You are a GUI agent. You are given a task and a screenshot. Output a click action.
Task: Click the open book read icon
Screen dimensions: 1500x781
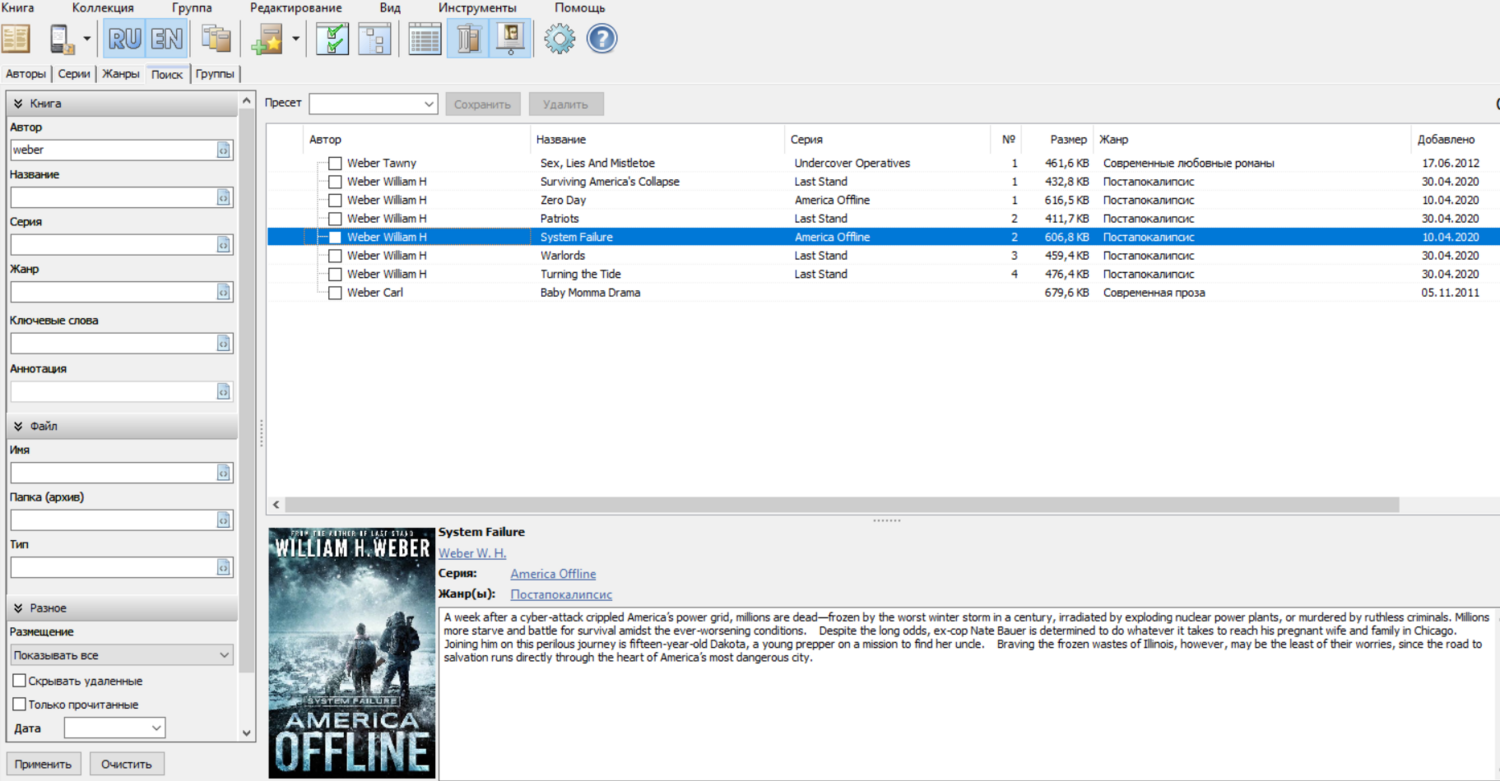[16, 39]
